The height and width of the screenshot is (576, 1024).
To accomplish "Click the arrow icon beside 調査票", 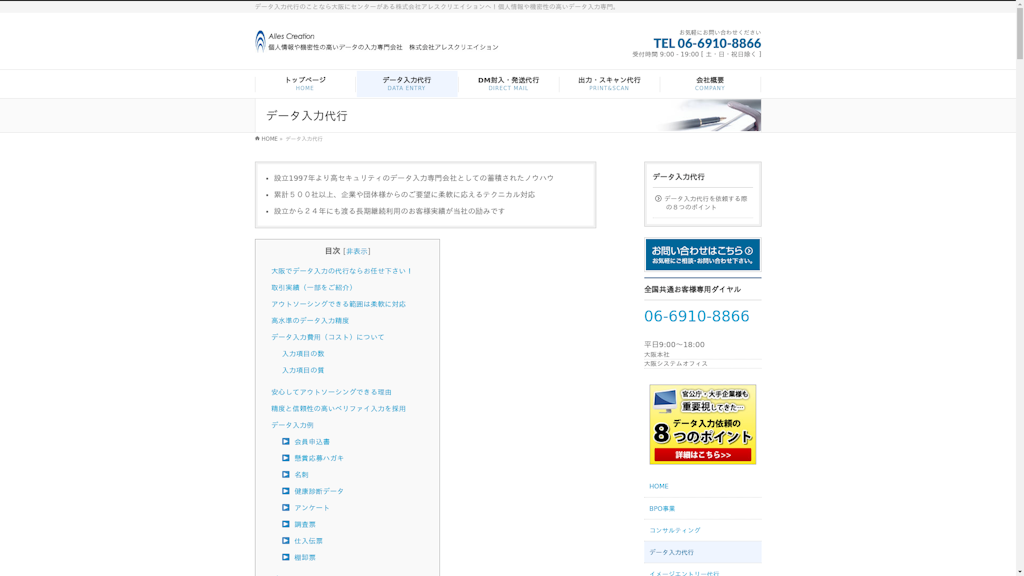I will coord(286,524).
